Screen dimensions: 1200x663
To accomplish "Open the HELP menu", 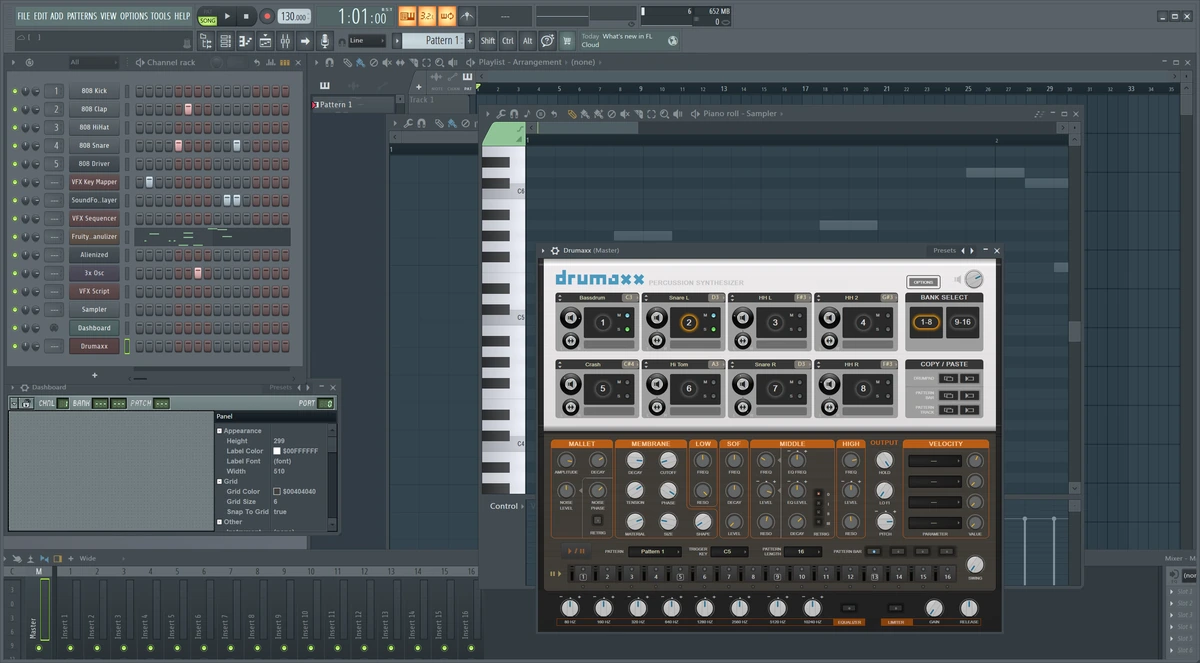I will pos(182,16).
